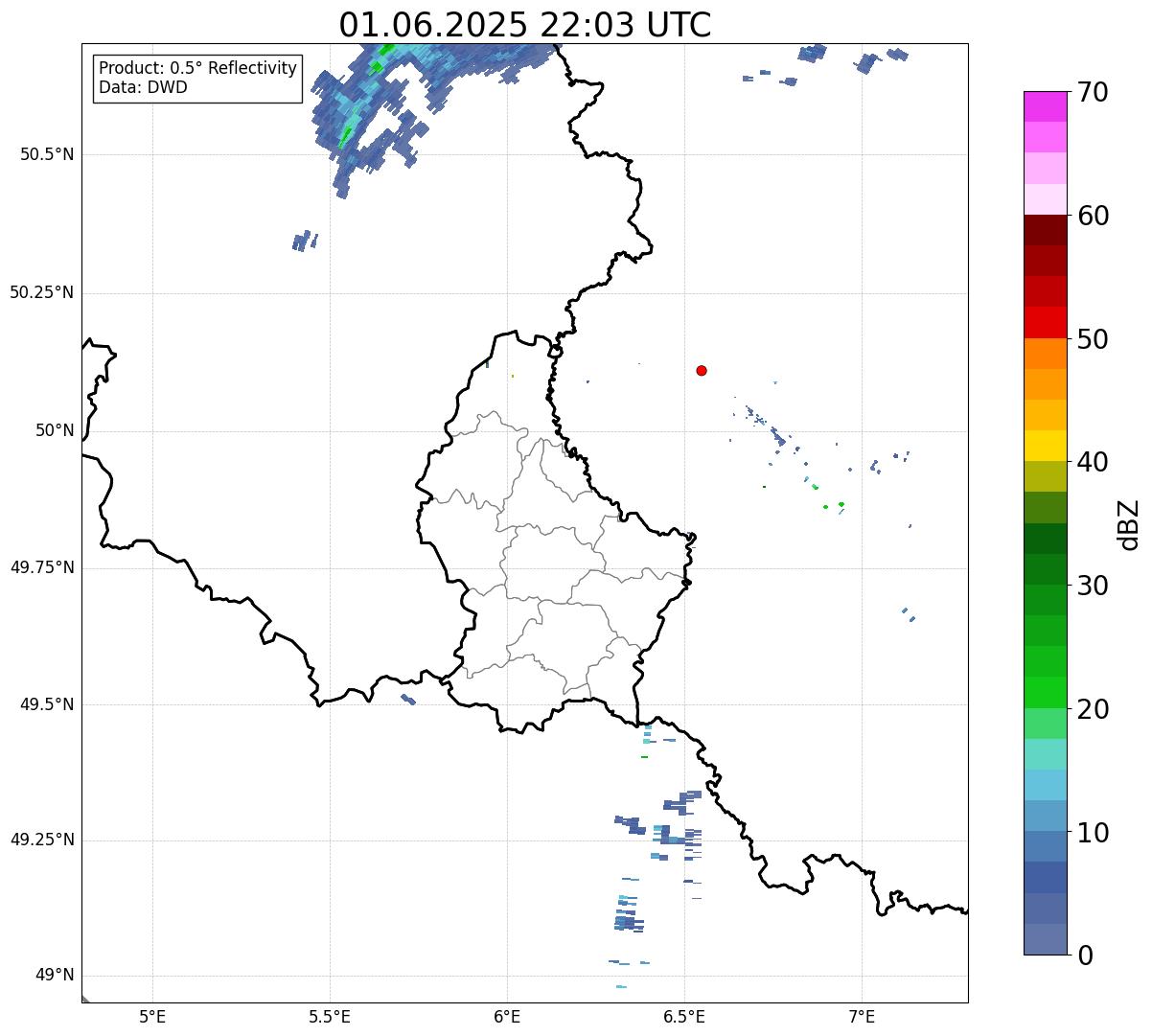Click the 6.5°E longitude label
The image size is (1152, 1036).
(684, 1016)
